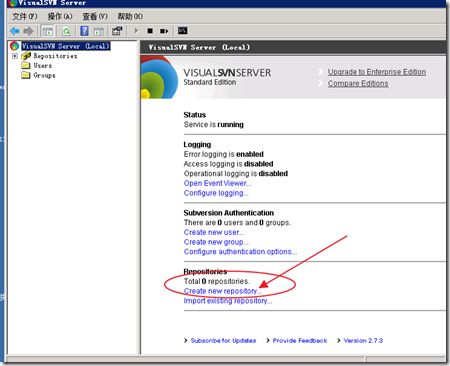Stop the service with the square Stop icon

(x=150, y=31)
